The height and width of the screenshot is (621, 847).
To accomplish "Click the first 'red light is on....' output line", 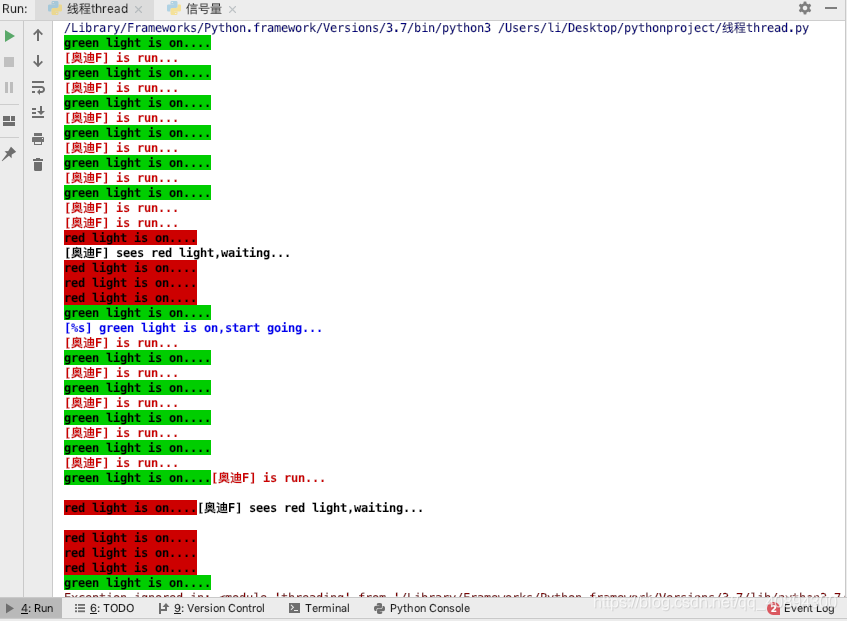I will (x=130, y=238).
